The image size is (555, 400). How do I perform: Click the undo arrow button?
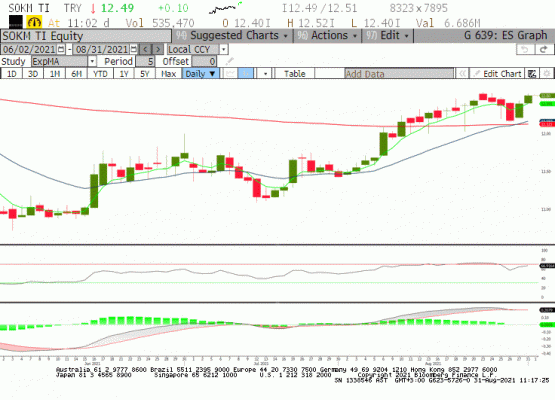tap(525, 49)
